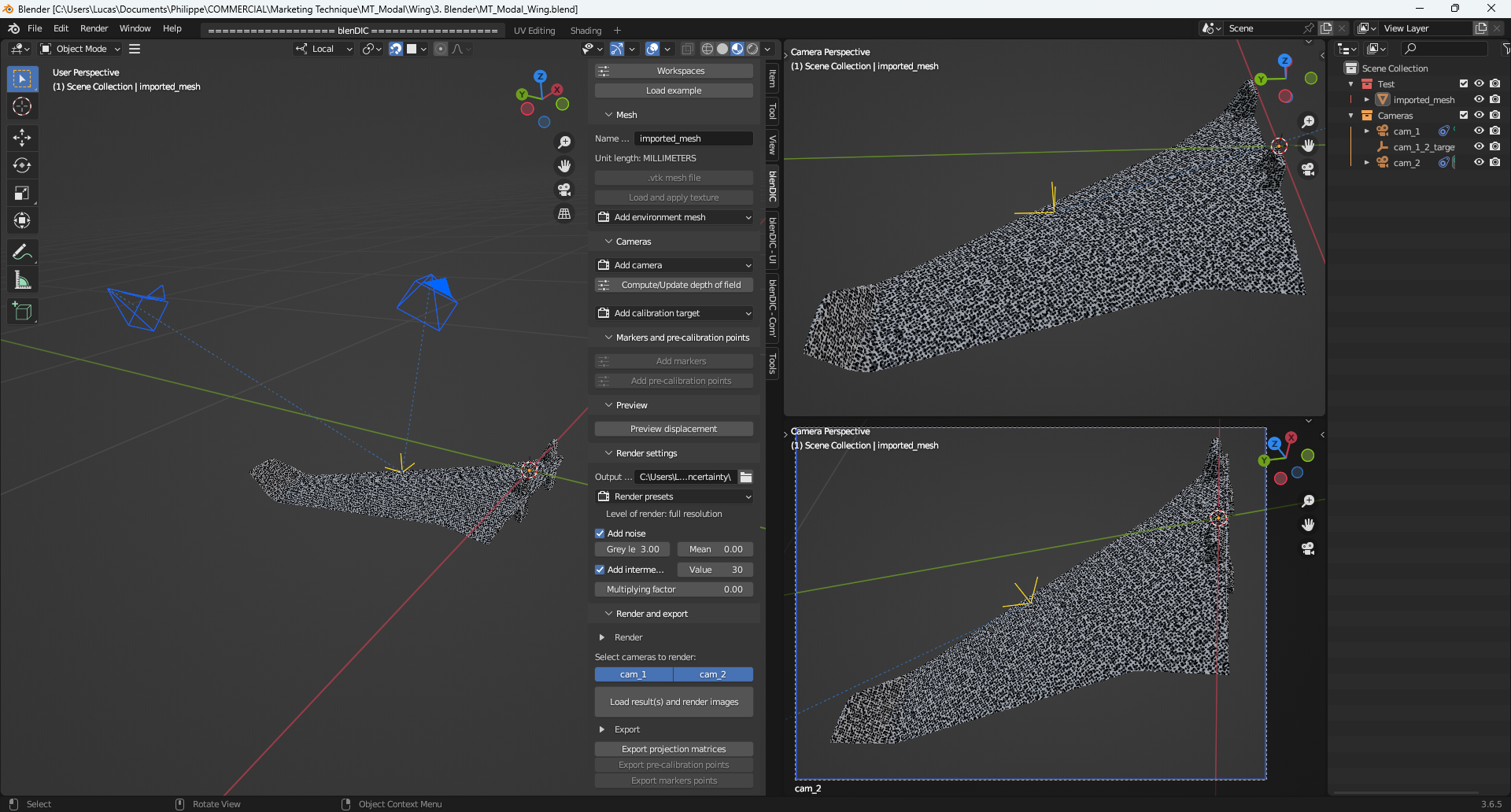The height and width of the screenshot is (812, 1511).
Task: Select the Rotate tool
Action: (x=22, y=166)
